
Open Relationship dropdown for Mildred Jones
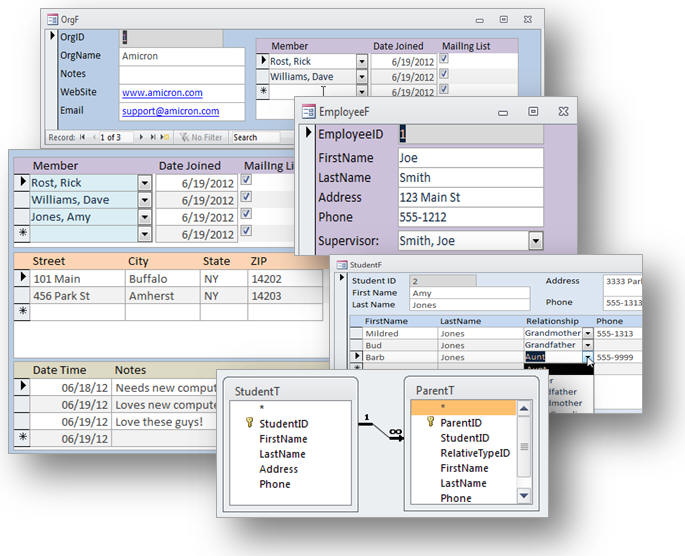click(x=588, y=333)
